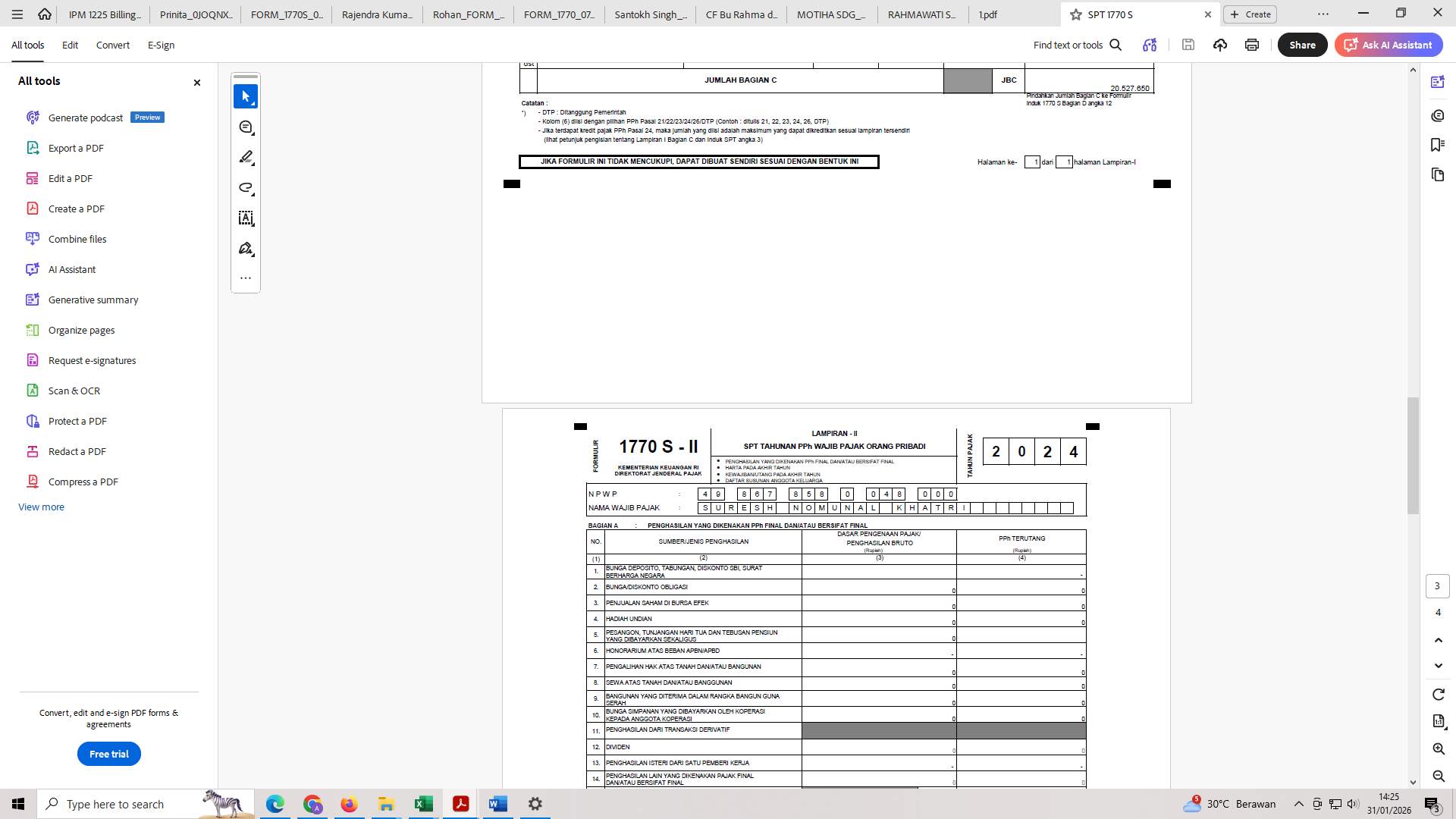1456x819 pixels.
Task: Click the Free trial button
Action: coord(108,754)
